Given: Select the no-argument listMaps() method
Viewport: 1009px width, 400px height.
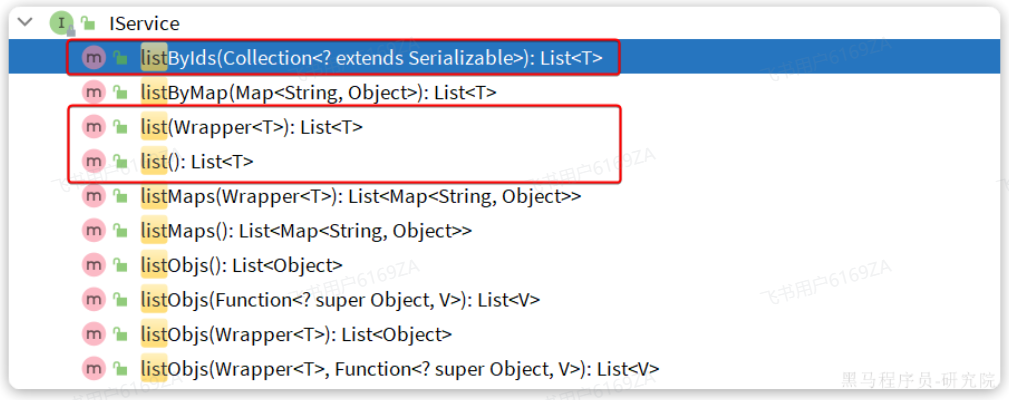Looking at the screenshot, I should (306, 231).
